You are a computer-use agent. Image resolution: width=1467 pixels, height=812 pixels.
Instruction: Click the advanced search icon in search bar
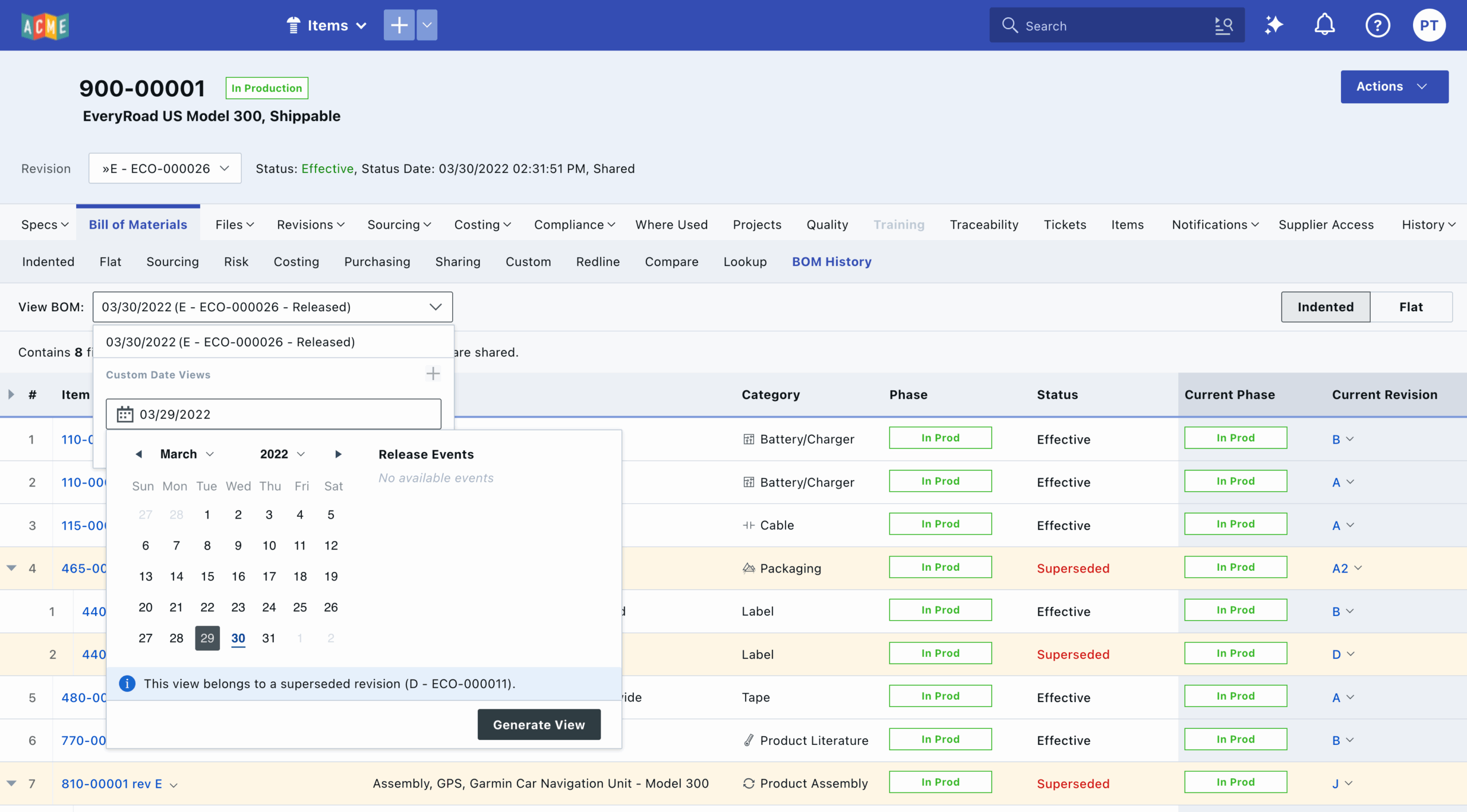pos(1223,26)
